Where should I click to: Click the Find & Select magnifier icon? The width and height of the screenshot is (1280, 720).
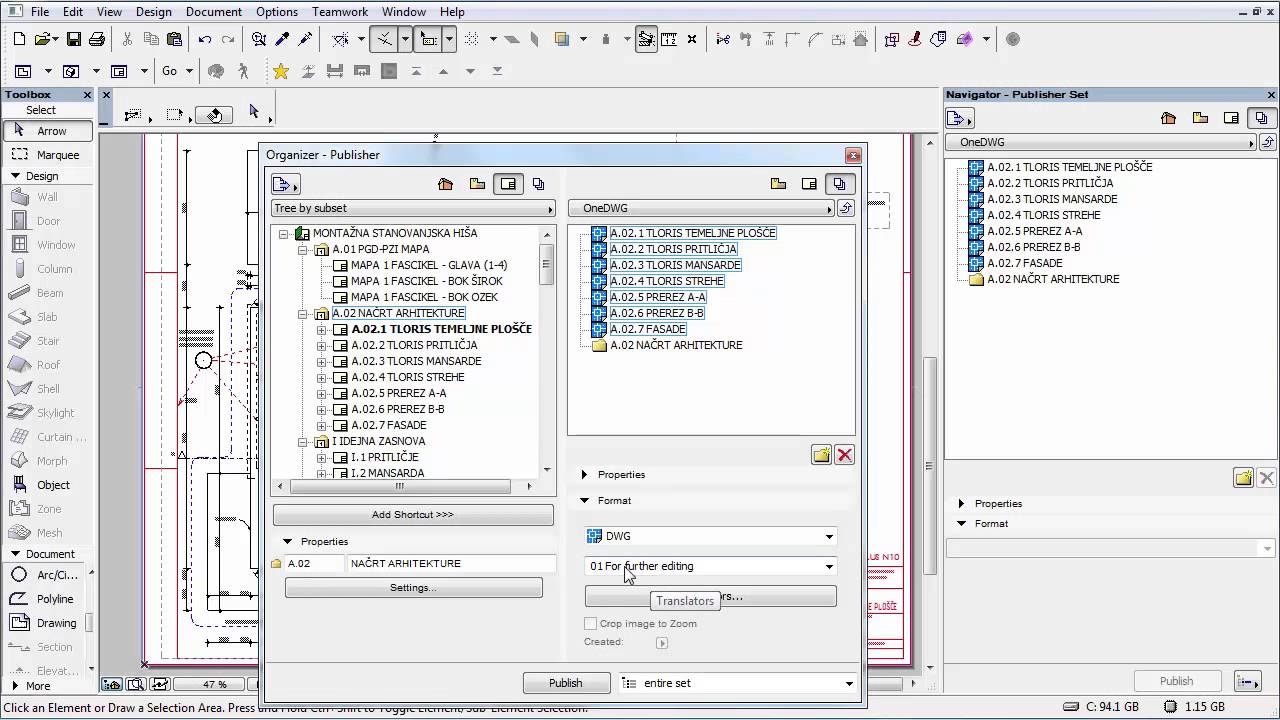pos(259,39)
